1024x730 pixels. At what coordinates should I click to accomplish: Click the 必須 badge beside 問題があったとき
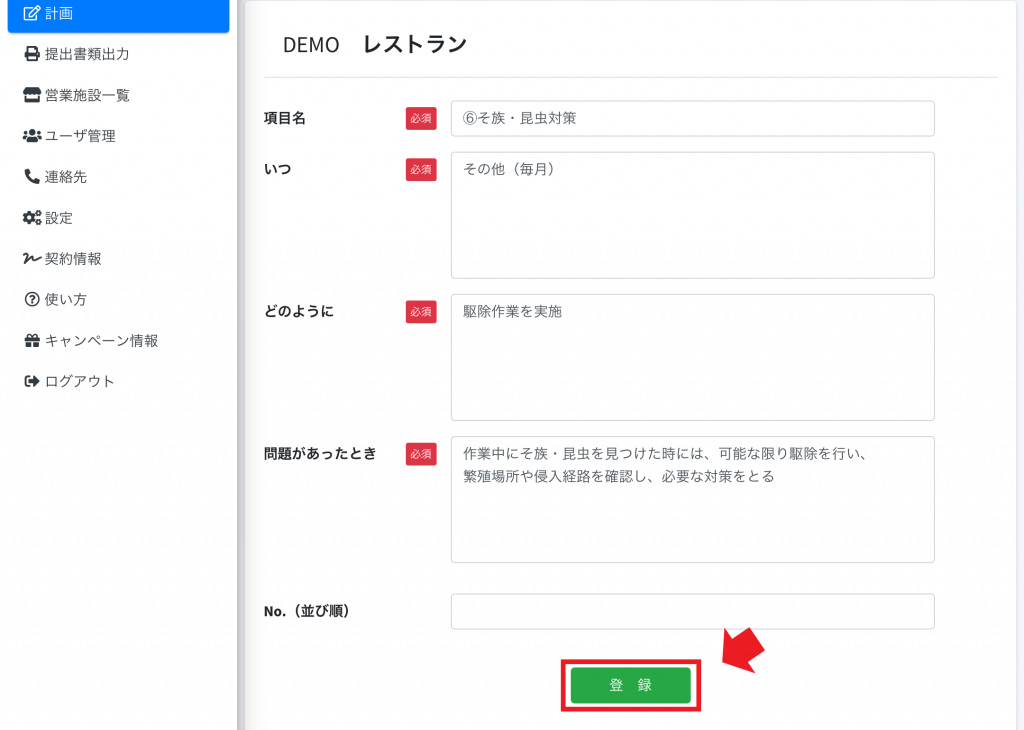click(x=421, y=454)
